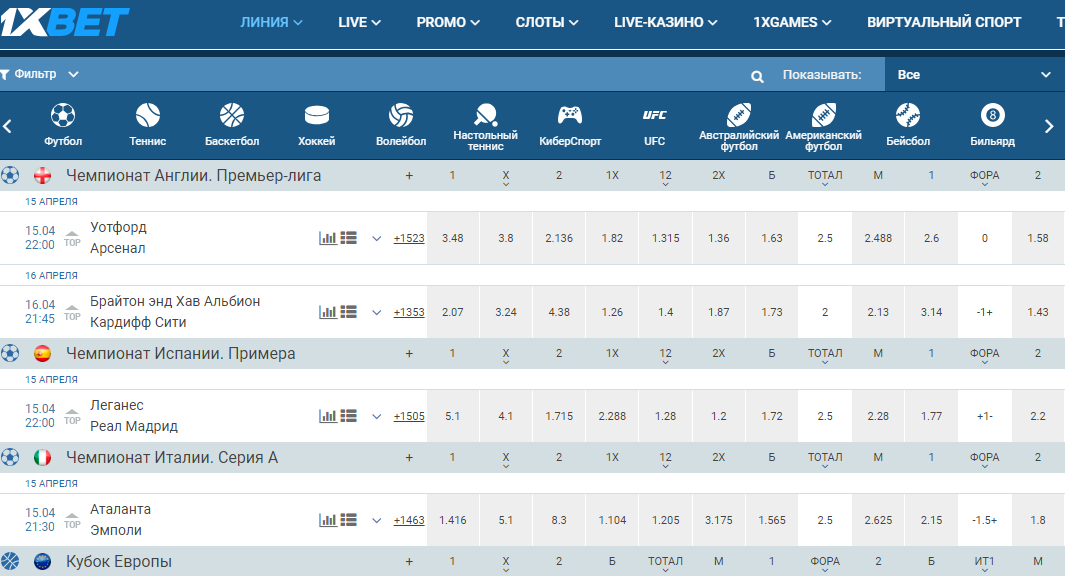Select the UFC sport icon

(655, 115)
